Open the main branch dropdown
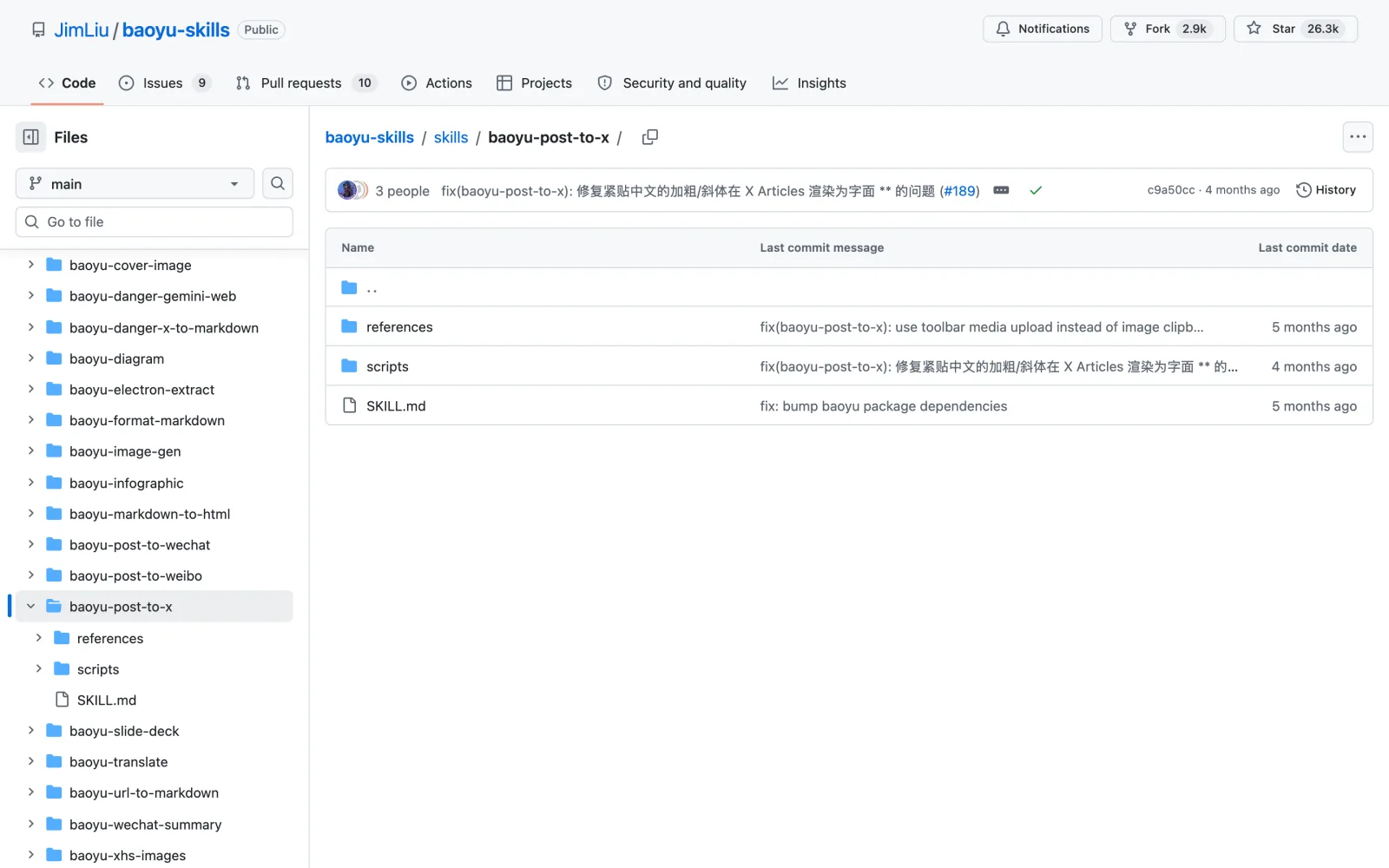Screen dimensions: 1389x868 point(135,183)
